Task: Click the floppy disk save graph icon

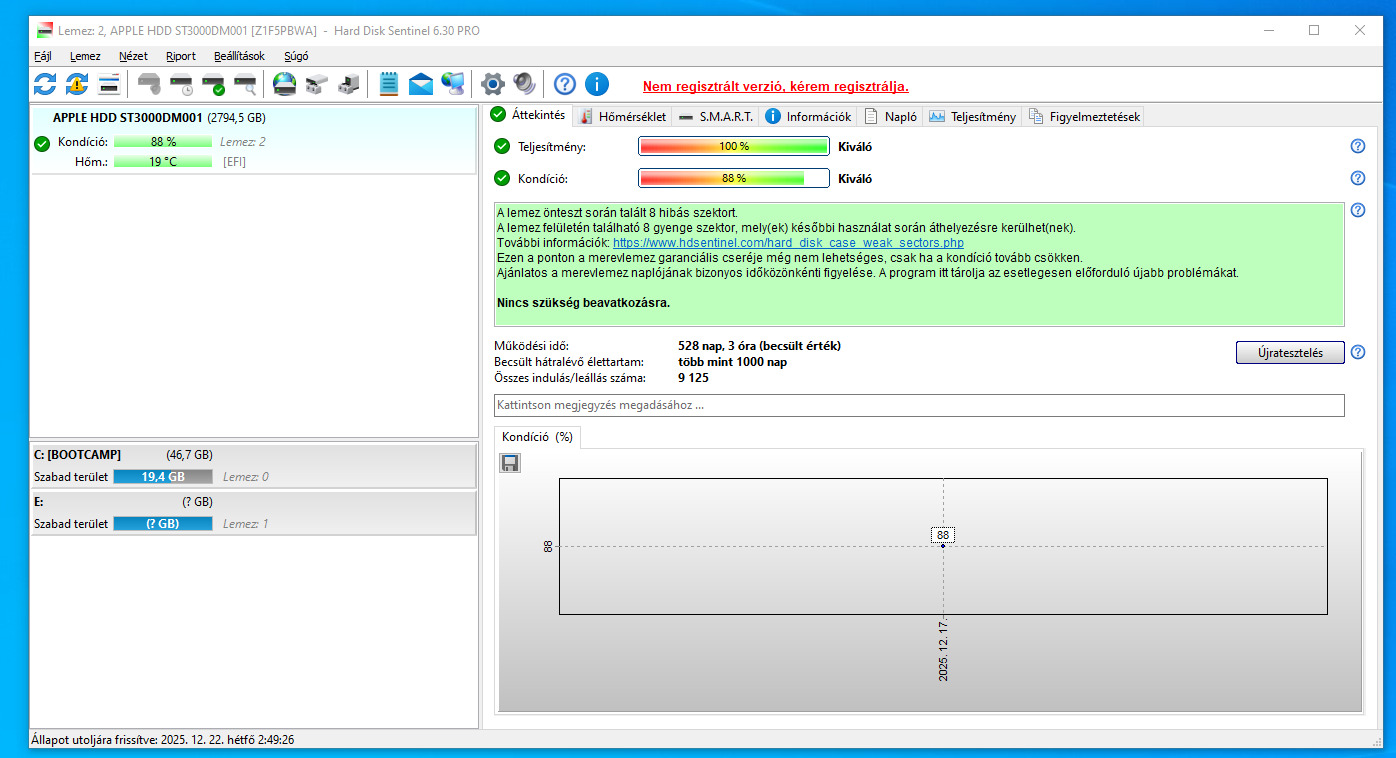Action: 510,462
